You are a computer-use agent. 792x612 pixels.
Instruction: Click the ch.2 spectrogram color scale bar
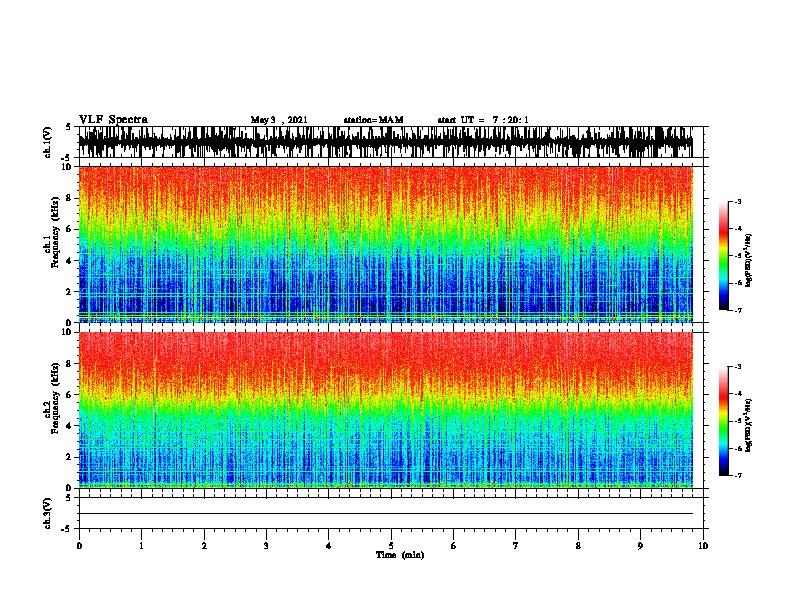click(724, 421)
